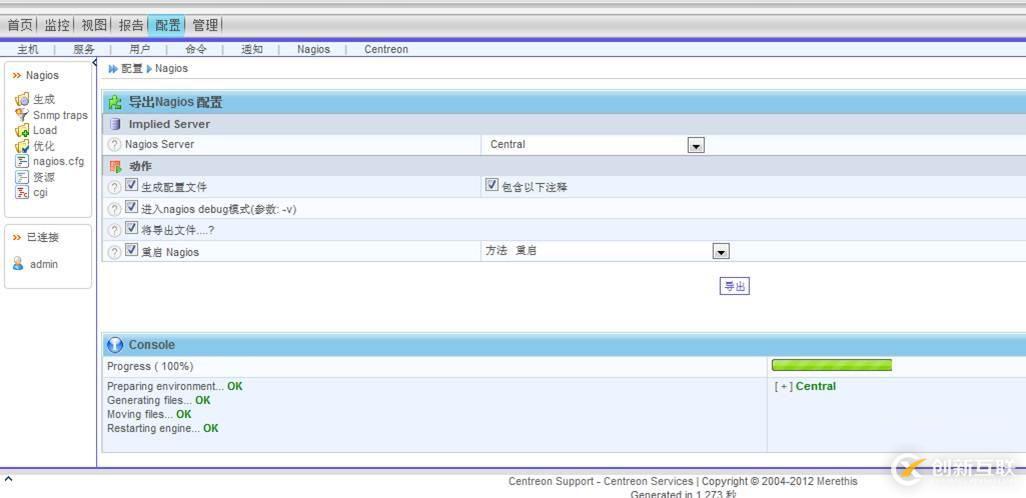Open the 报告 top menu
Screen dimensions: 1026x498
pyautogui.click(x=131, y=25)
